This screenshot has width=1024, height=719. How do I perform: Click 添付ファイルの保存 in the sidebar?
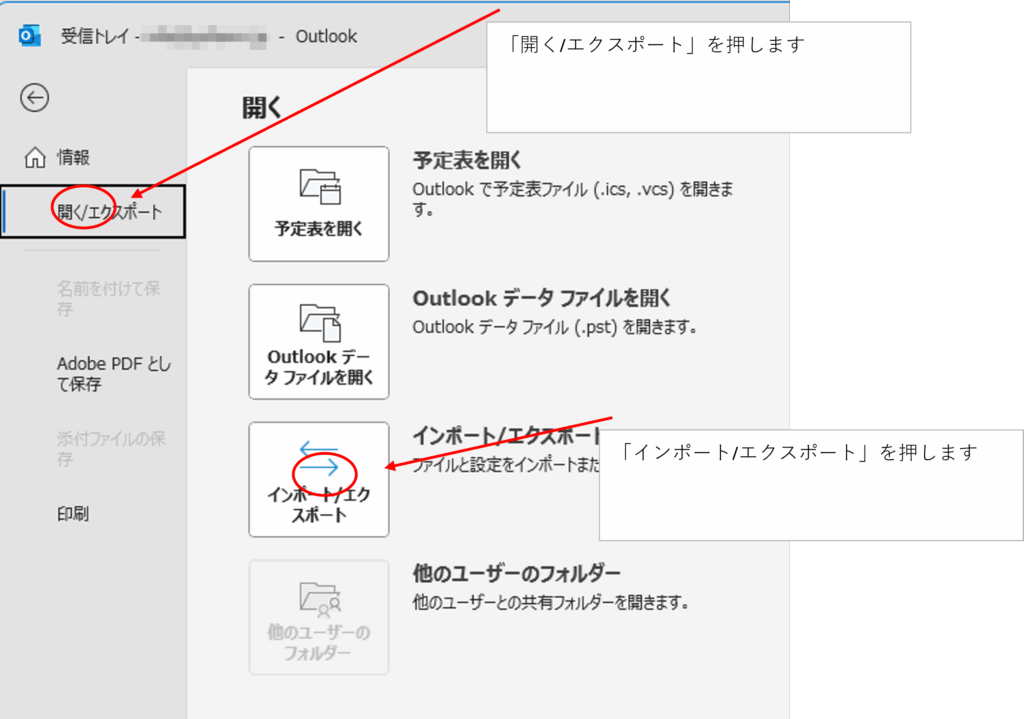point(110,449)
